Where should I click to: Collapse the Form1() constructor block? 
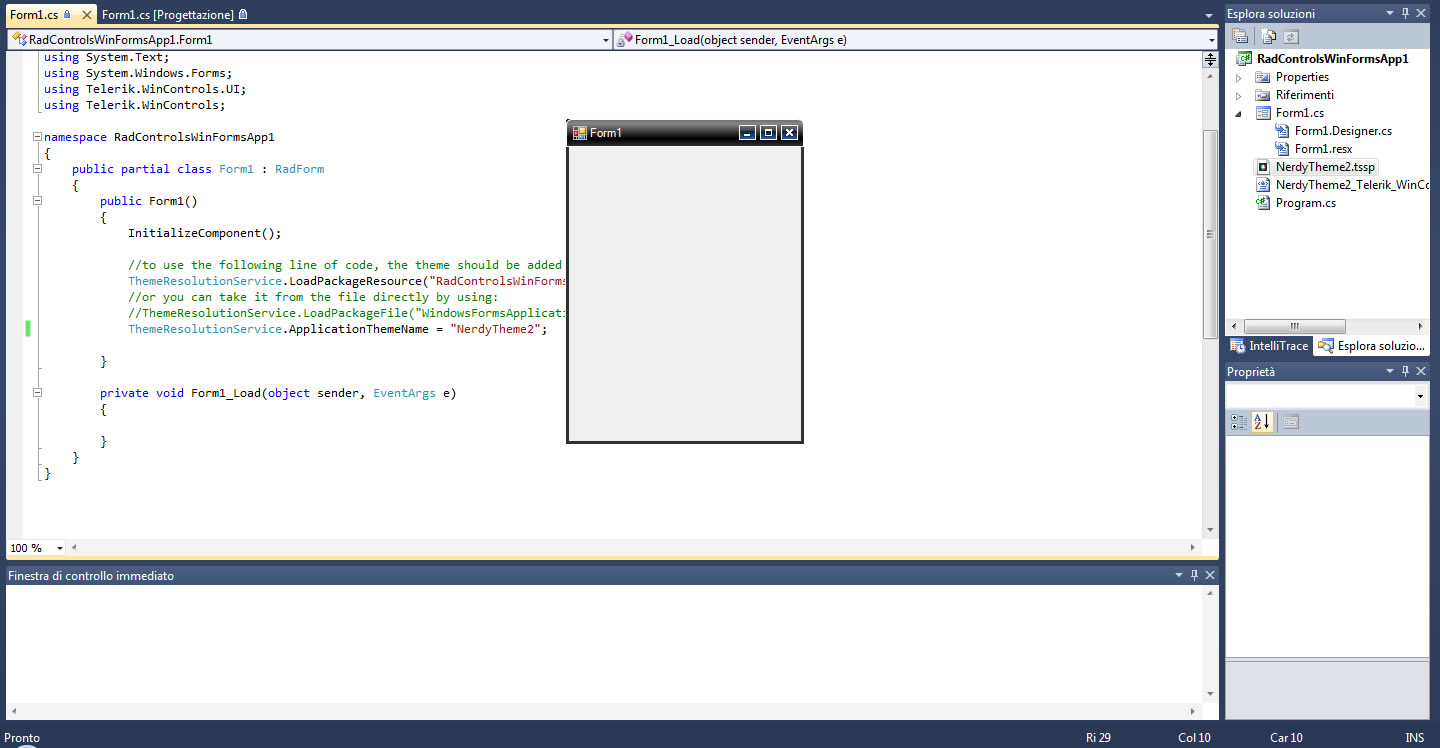click(x=37, y=201)
